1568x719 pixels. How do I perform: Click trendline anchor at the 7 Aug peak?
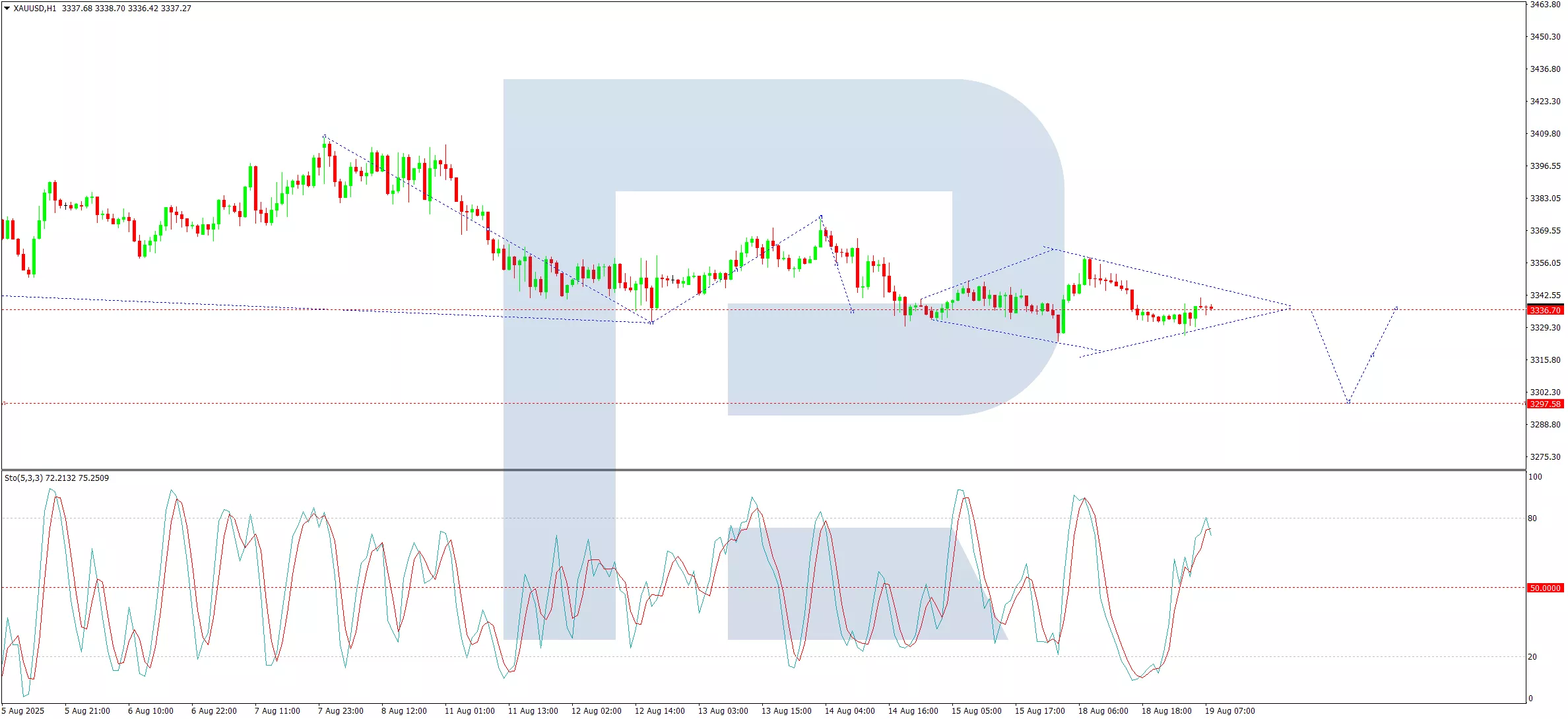point(324,137)
